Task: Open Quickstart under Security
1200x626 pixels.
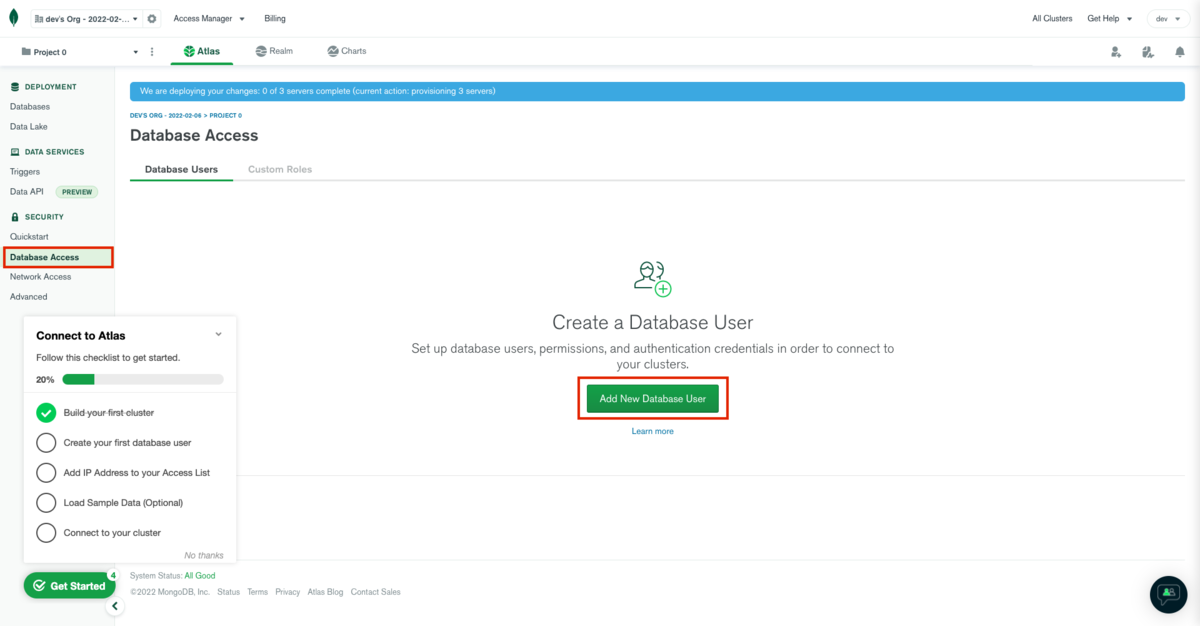Action: pyautogui.click(x=29, y=236)
